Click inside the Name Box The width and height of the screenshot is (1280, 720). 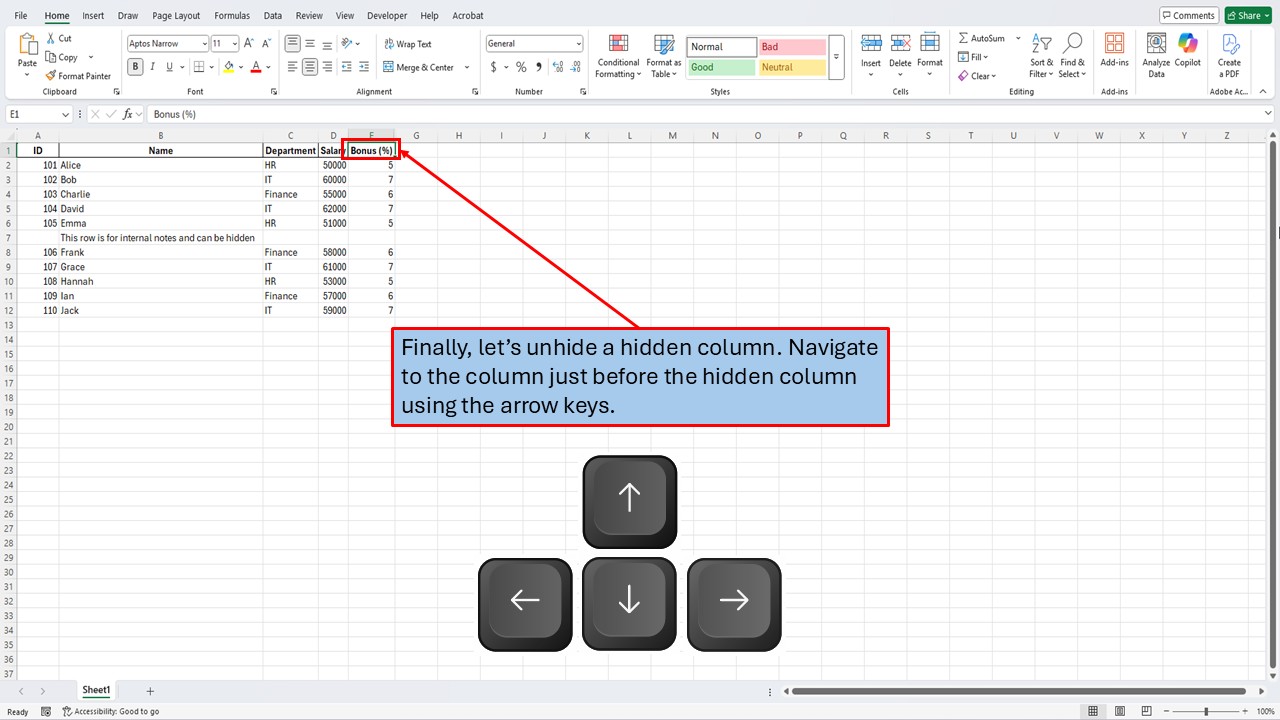point(32,114)
